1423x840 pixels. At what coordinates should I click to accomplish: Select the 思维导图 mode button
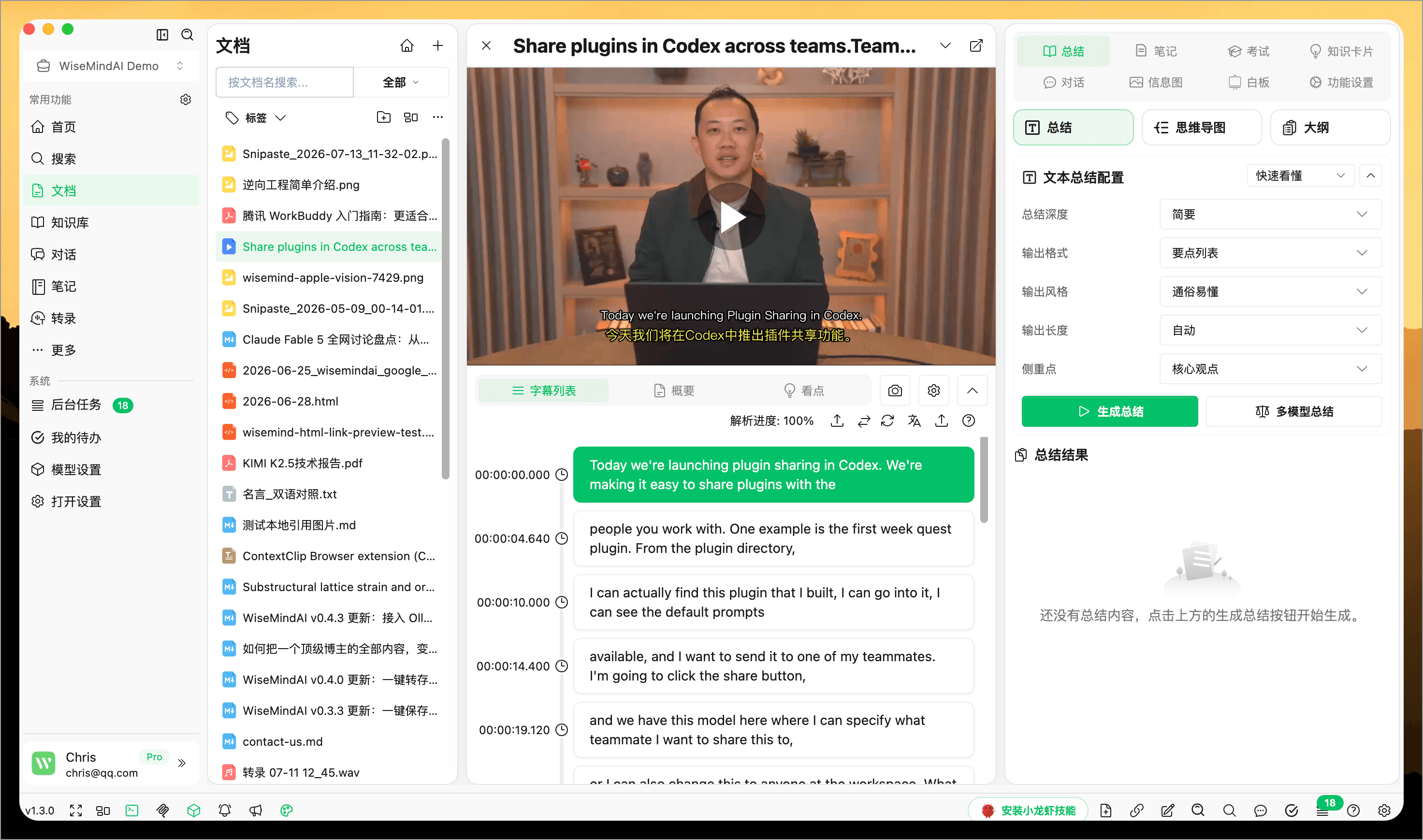[1201, 128]
